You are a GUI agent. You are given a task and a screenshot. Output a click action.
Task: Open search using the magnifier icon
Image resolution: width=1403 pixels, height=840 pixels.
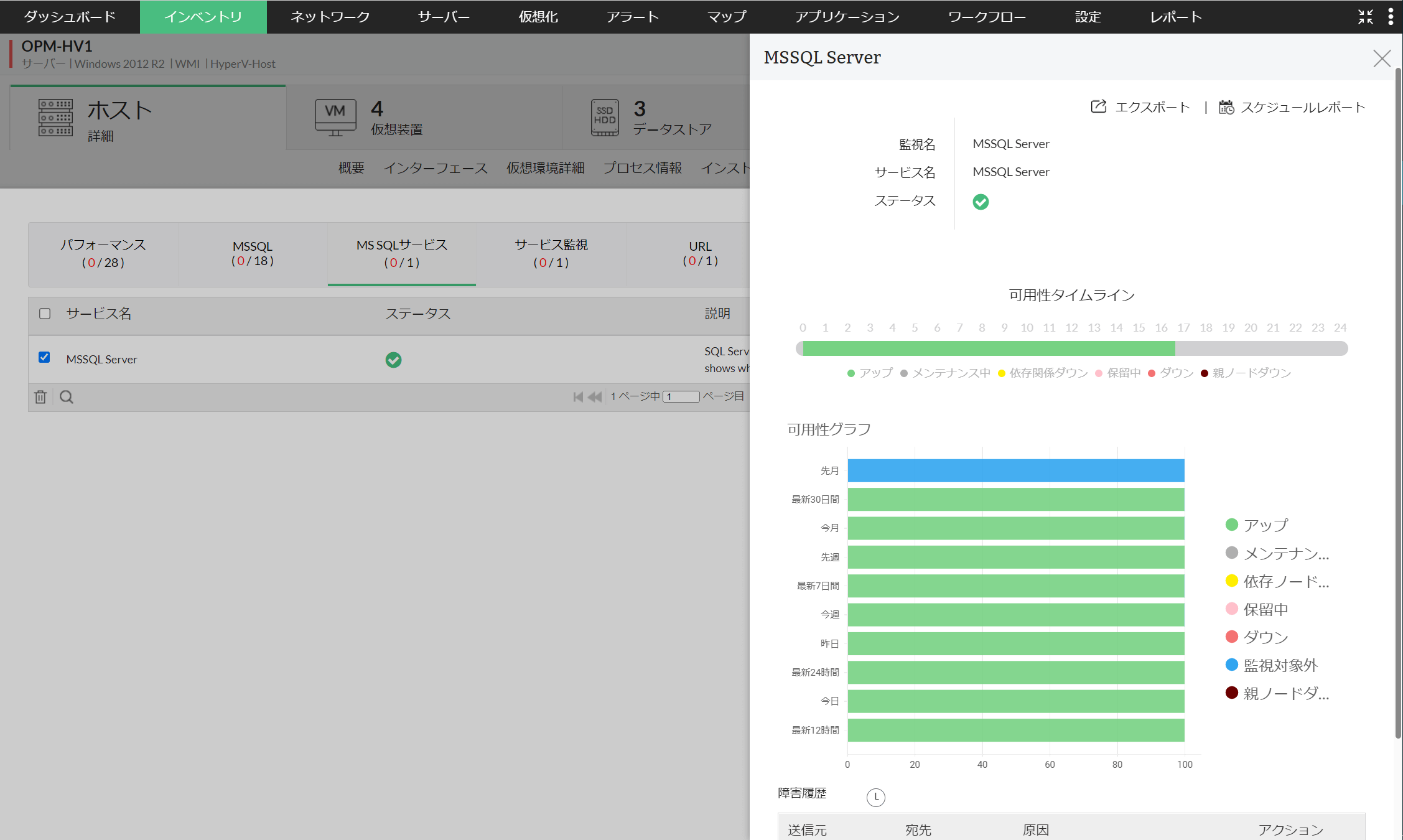[67, 397]
